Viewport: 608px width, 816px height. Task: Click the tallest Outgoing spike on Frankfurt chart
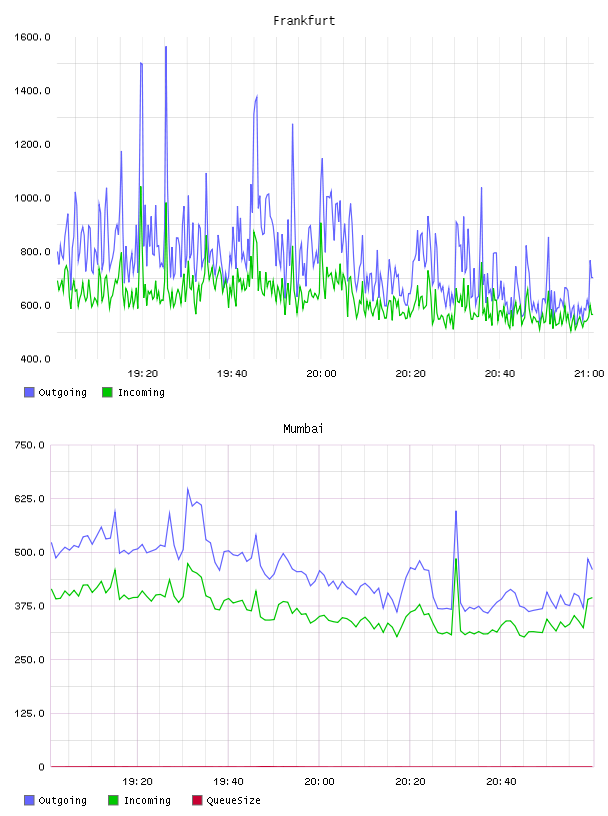click(166, 48)
